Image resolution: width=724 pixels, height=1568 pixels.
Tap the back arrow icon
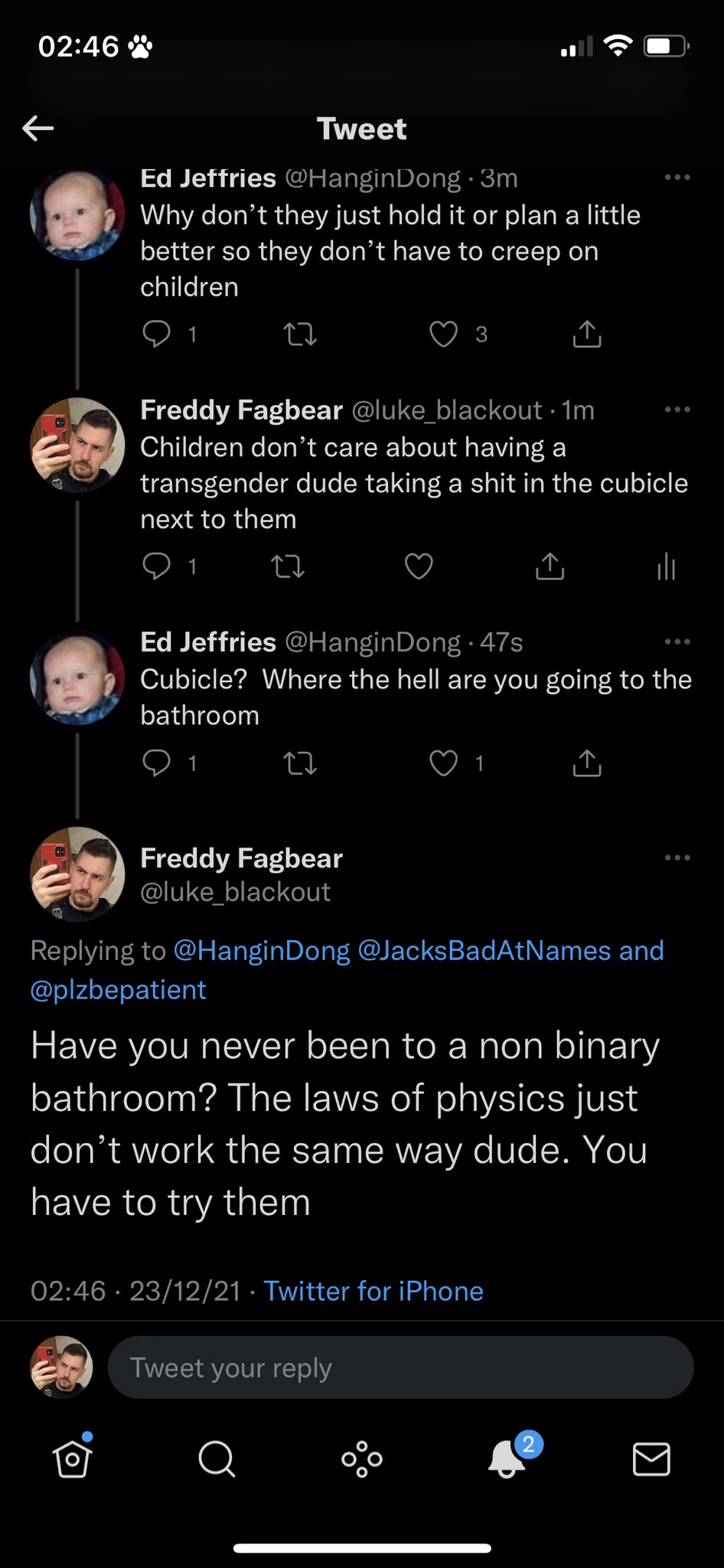(x=38, y=128)
